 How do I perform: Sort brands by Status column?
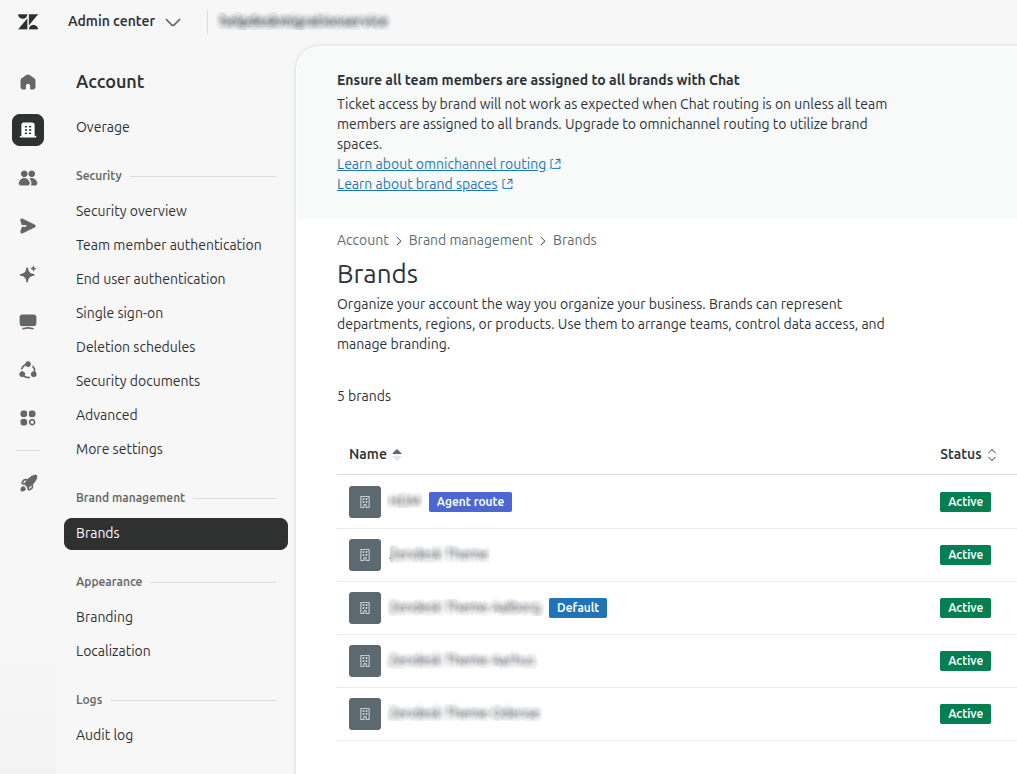pos(968,454)
